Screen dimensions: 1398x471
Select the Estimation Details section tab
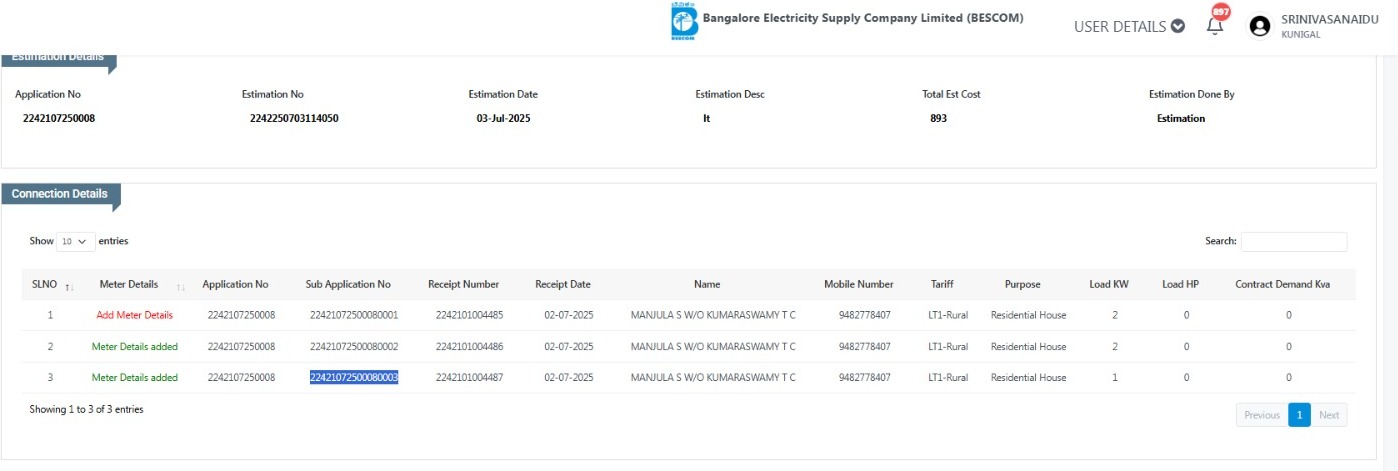pyautogui.click(x=58, y=58)
